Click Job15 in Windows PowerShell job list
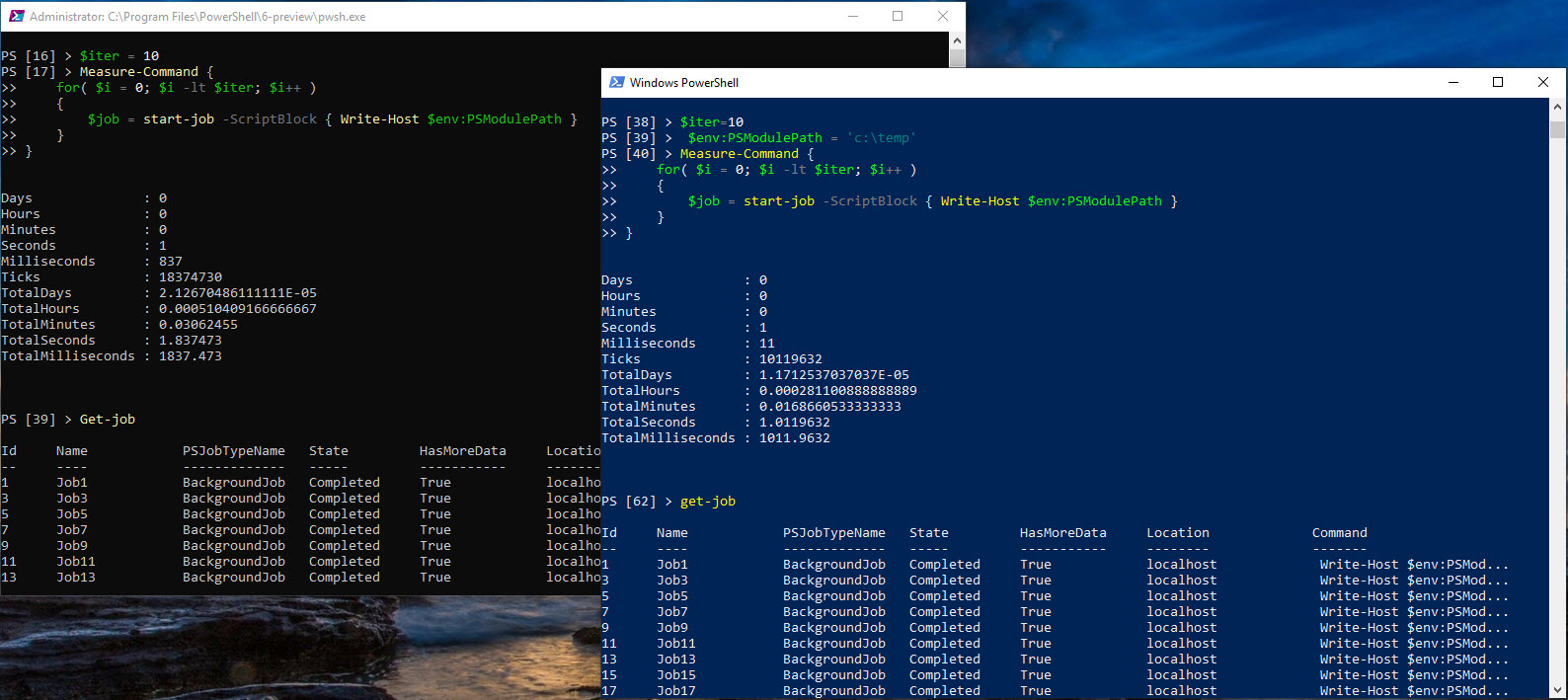This screenshot has height=700, width=1568. 676,675
